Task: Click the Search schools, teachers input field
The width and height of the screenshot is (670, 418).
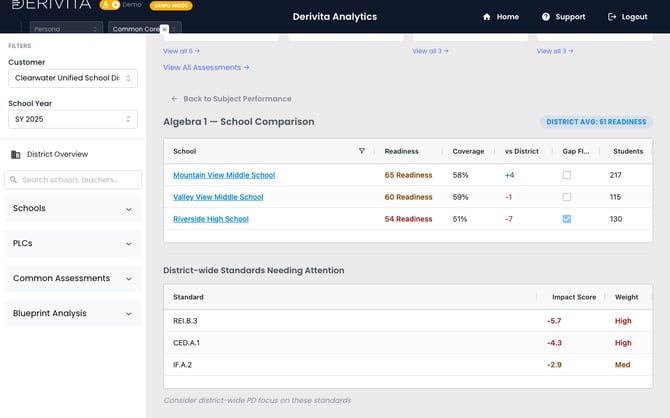Action: click(73, 180)
